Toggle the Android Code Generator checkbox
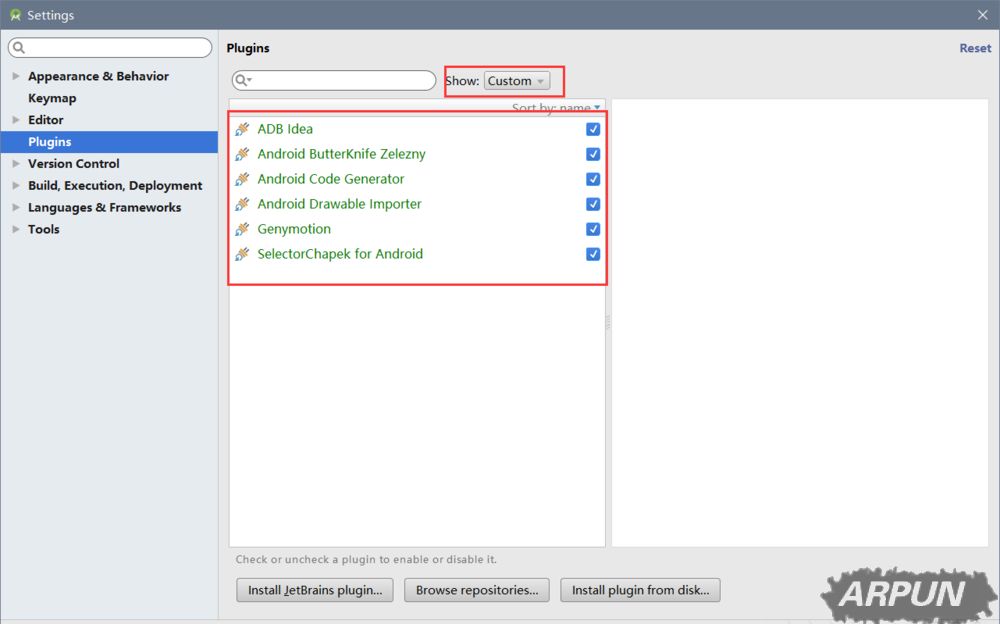 tap(593, 179)
